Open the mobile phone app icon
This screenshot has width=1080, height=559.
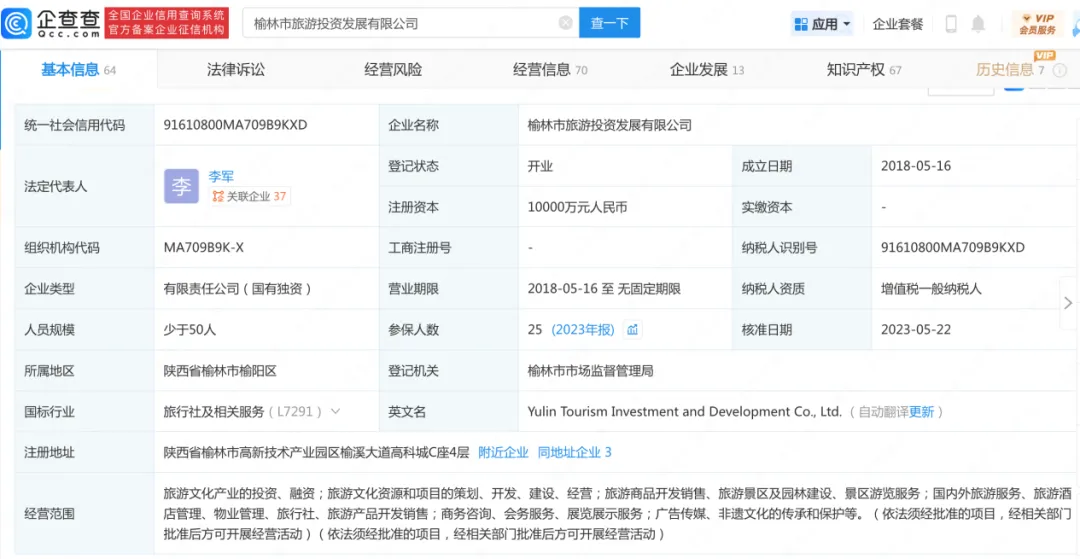point(951,23)
